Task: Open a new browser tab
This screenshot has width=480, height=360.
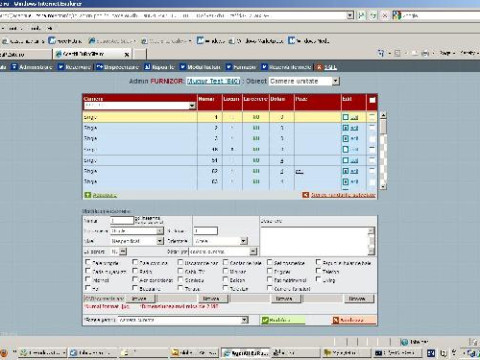Action: 140,54
